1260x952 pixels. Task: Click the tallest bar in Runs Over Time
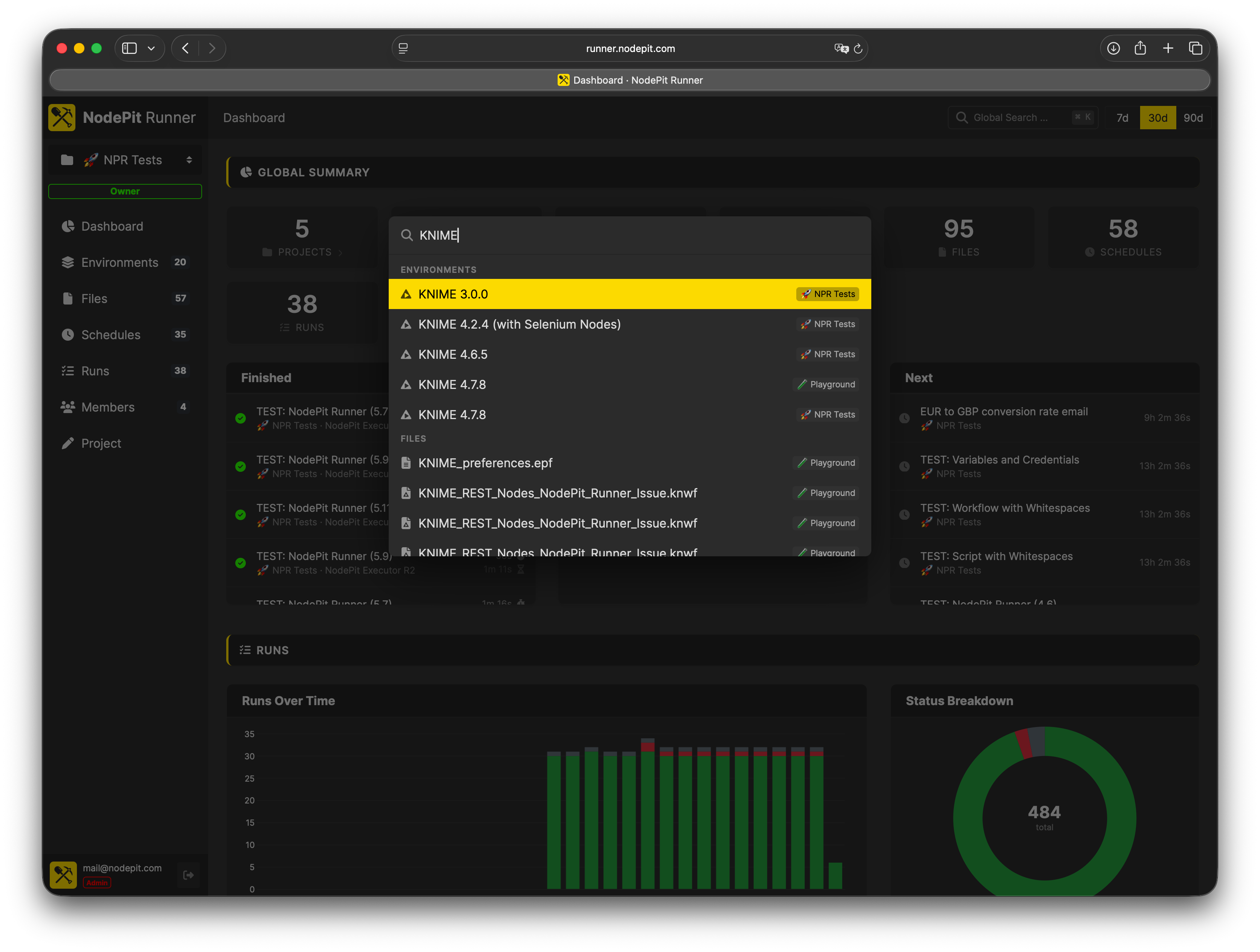[x=648, y=814]
